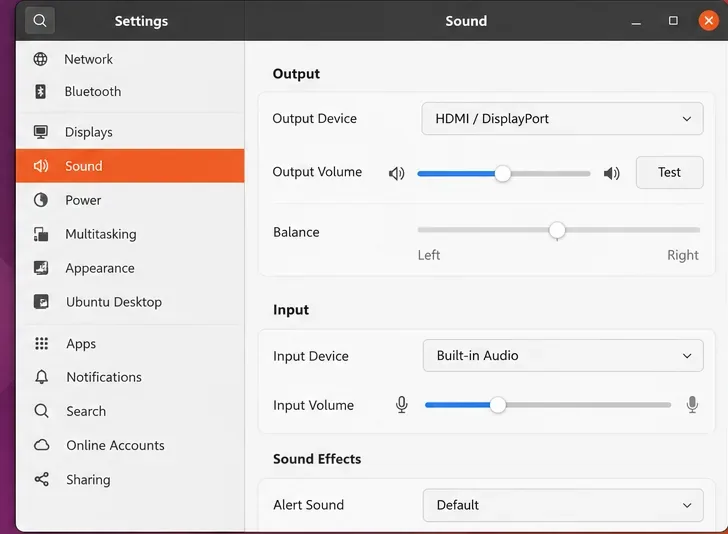Click the low-volume speaker icon beside Output Volume
The image size is (728, 534).
[396, 174]
